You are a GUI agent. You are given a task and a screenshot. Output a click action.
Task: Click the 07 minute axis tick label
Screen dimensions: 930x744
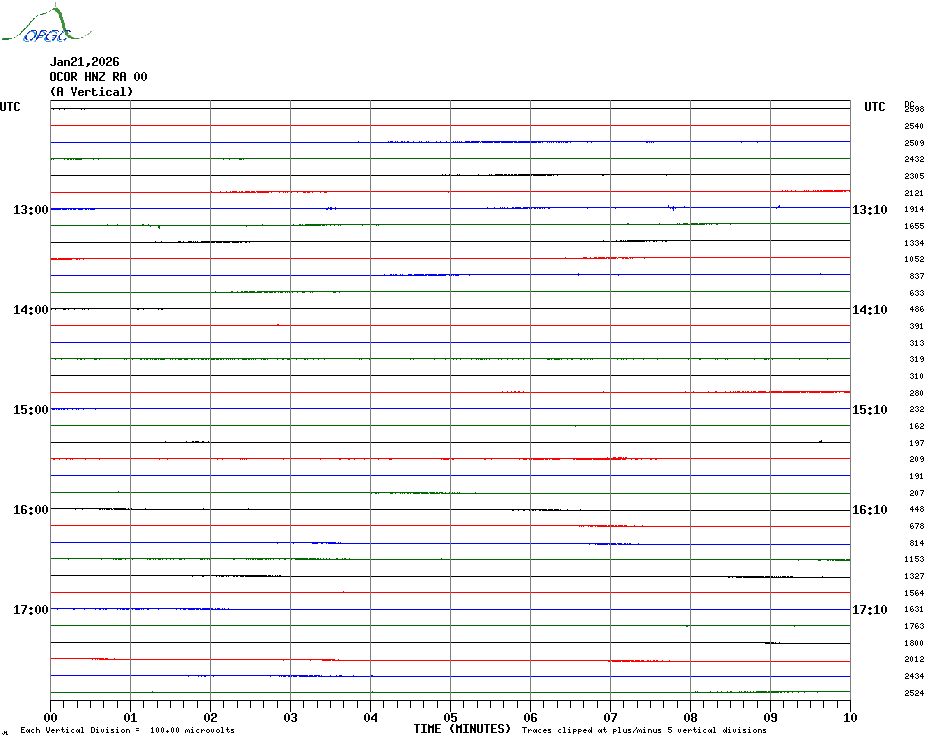pyautogui.click(x=611, y=717)
